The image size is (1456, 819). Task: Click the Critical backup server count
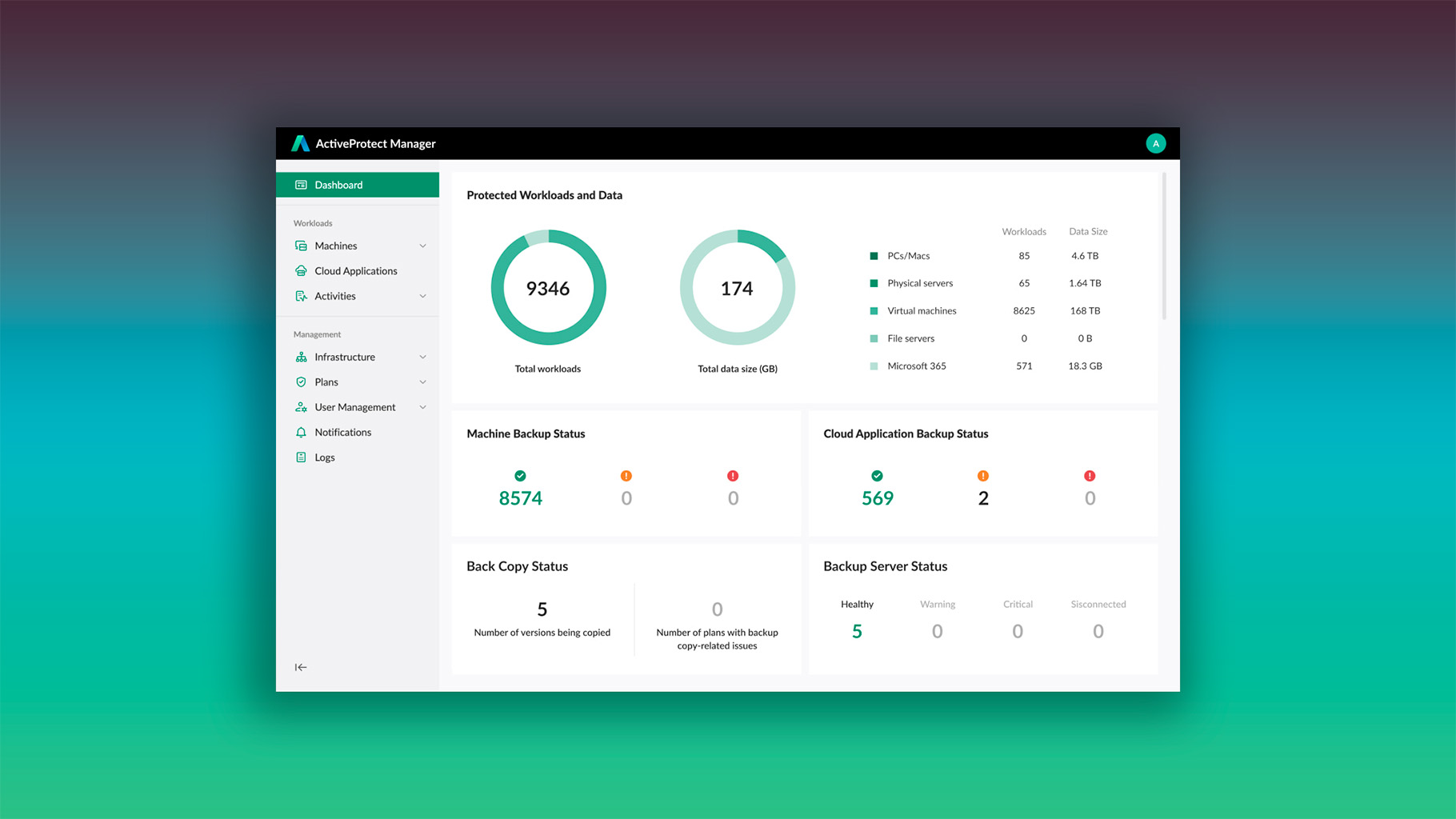coord(1018,631)
